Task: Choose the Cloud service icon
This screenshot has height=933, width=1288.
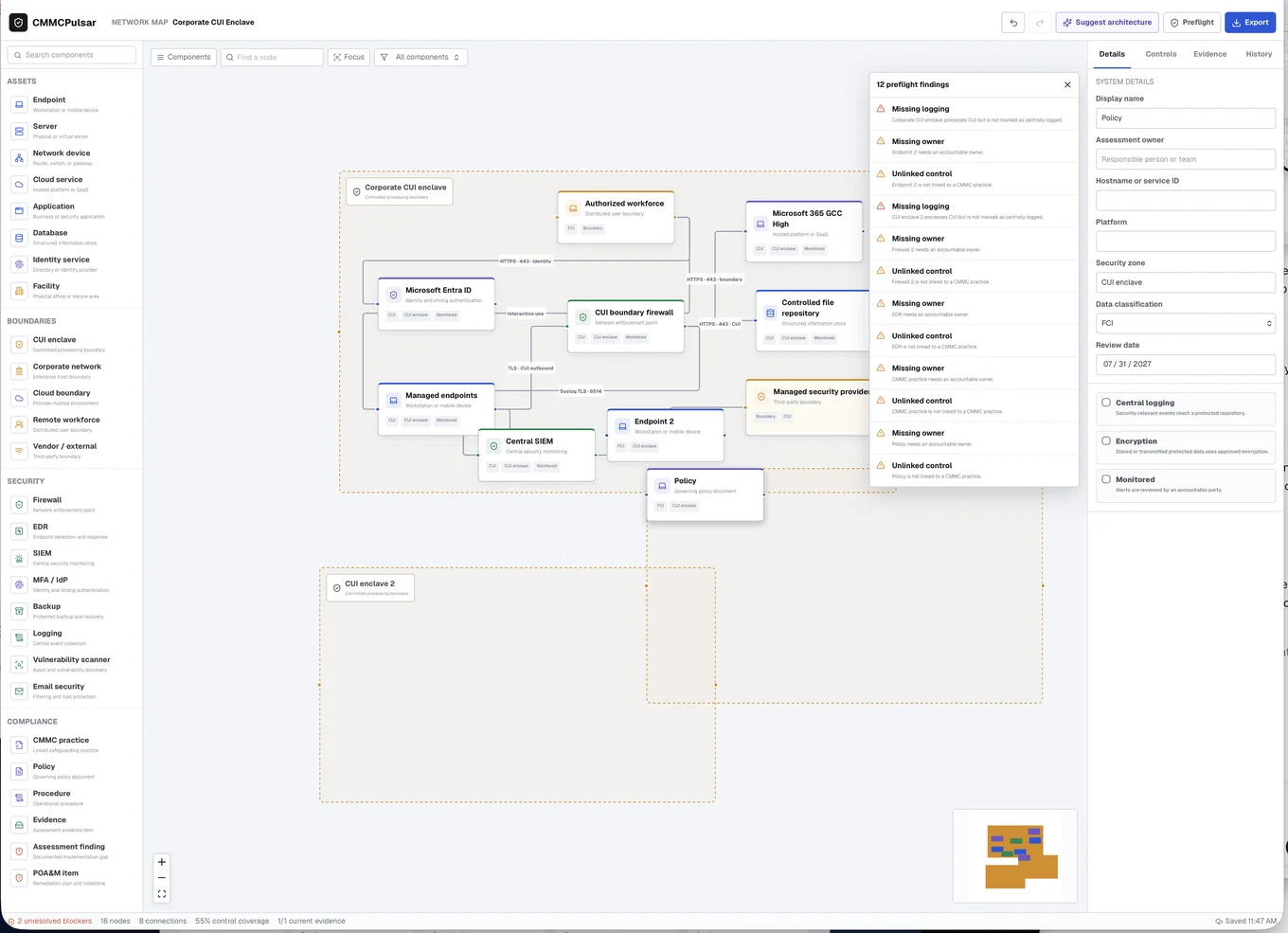Action: tap(19, 184)
